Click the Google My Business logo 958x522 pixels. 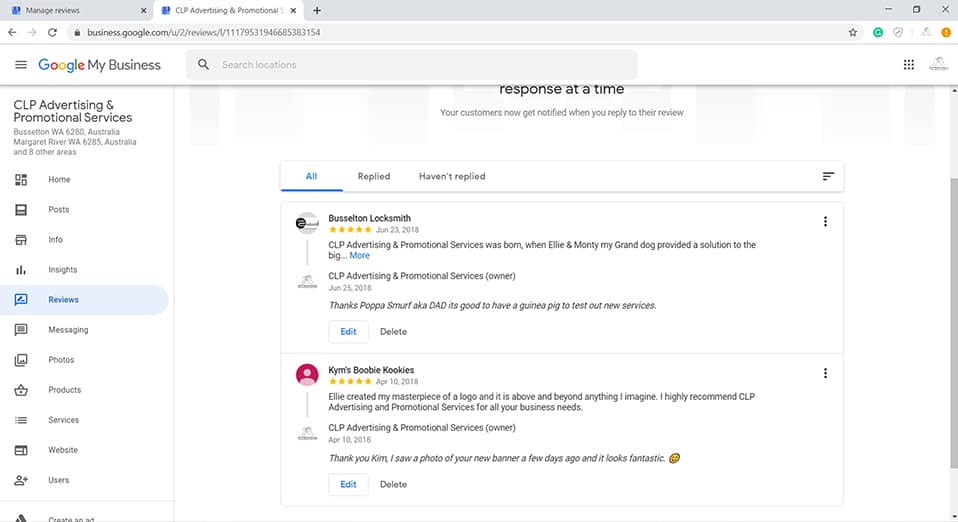coord(100,65)
